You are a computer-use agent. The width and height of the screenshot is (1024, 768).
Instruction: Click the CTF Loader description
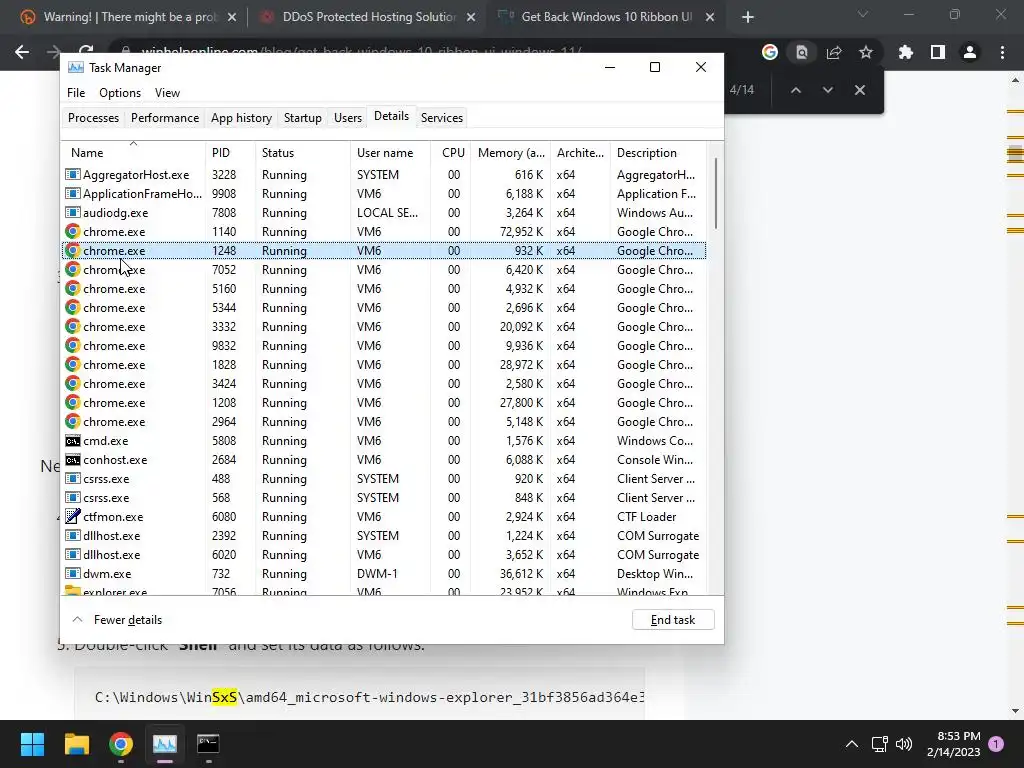pos(646,517)
